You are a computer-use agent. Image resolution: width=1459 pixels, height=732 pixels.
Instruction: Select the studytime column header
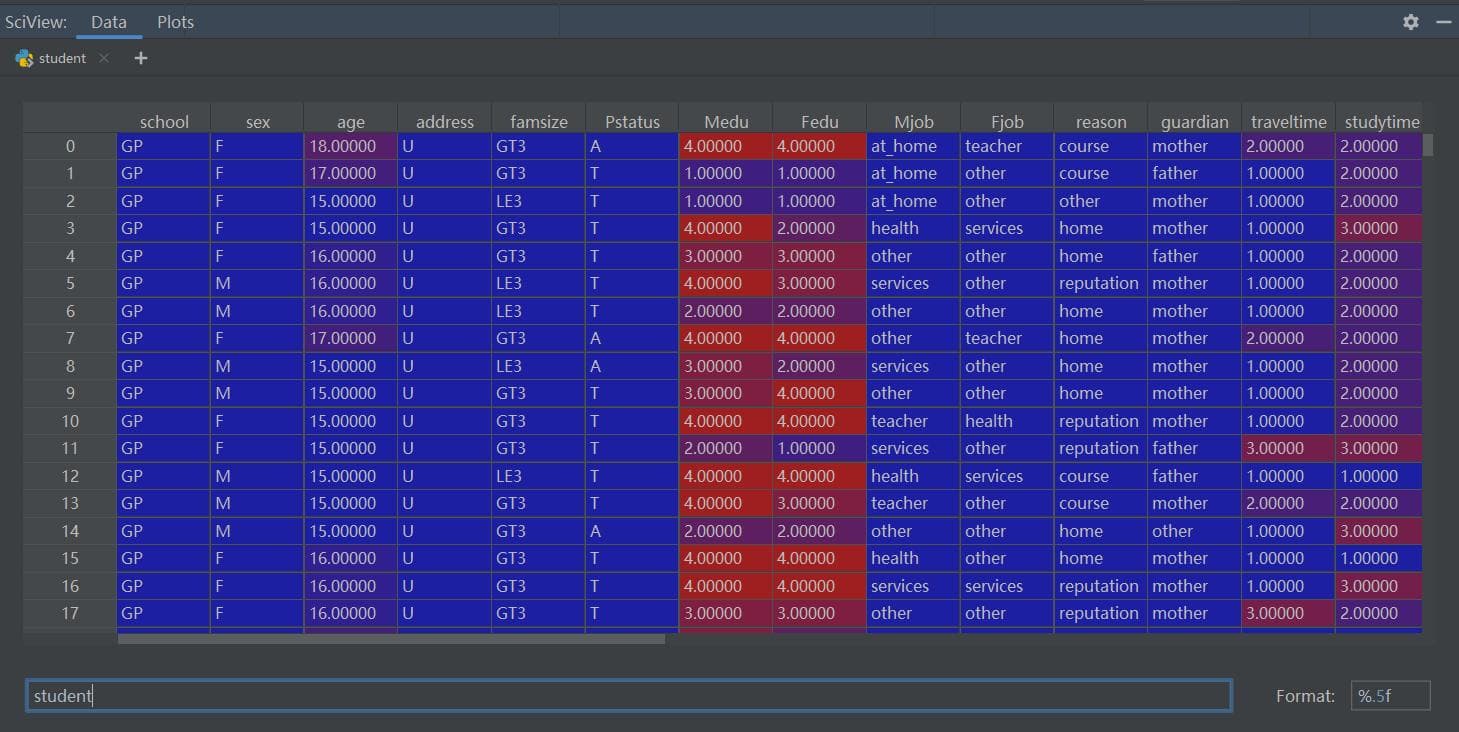[x=1381, y=122]
